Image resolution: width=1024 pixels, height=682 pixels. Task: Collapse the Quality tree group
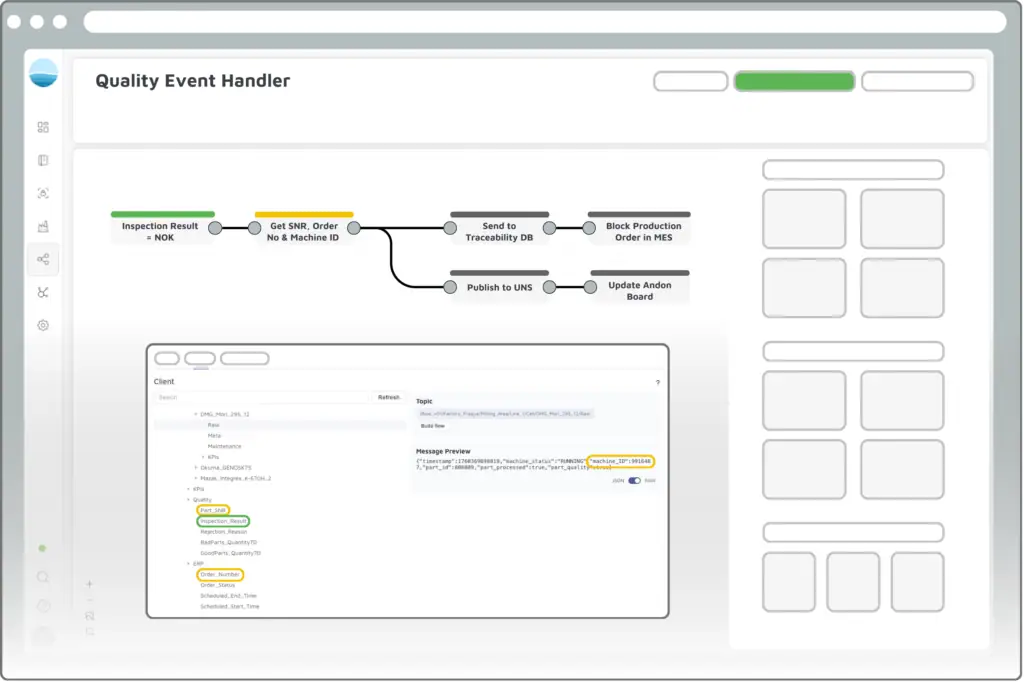coord(188,499)
